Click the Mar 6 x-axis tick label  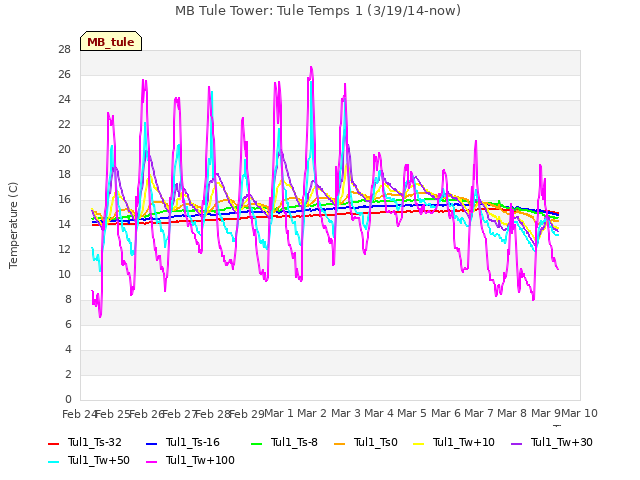(x=446, y=413)
